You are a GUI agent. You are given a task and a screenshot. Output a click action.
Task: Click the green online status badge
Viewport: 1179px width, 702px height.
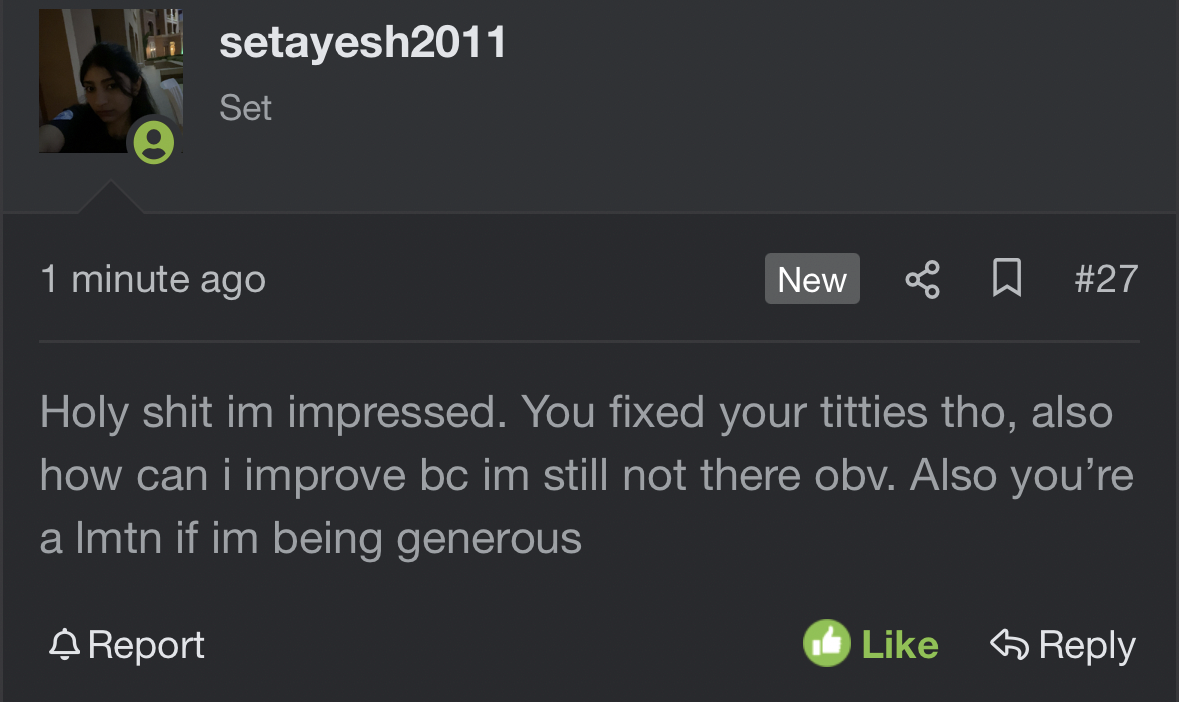pos(154,143)
